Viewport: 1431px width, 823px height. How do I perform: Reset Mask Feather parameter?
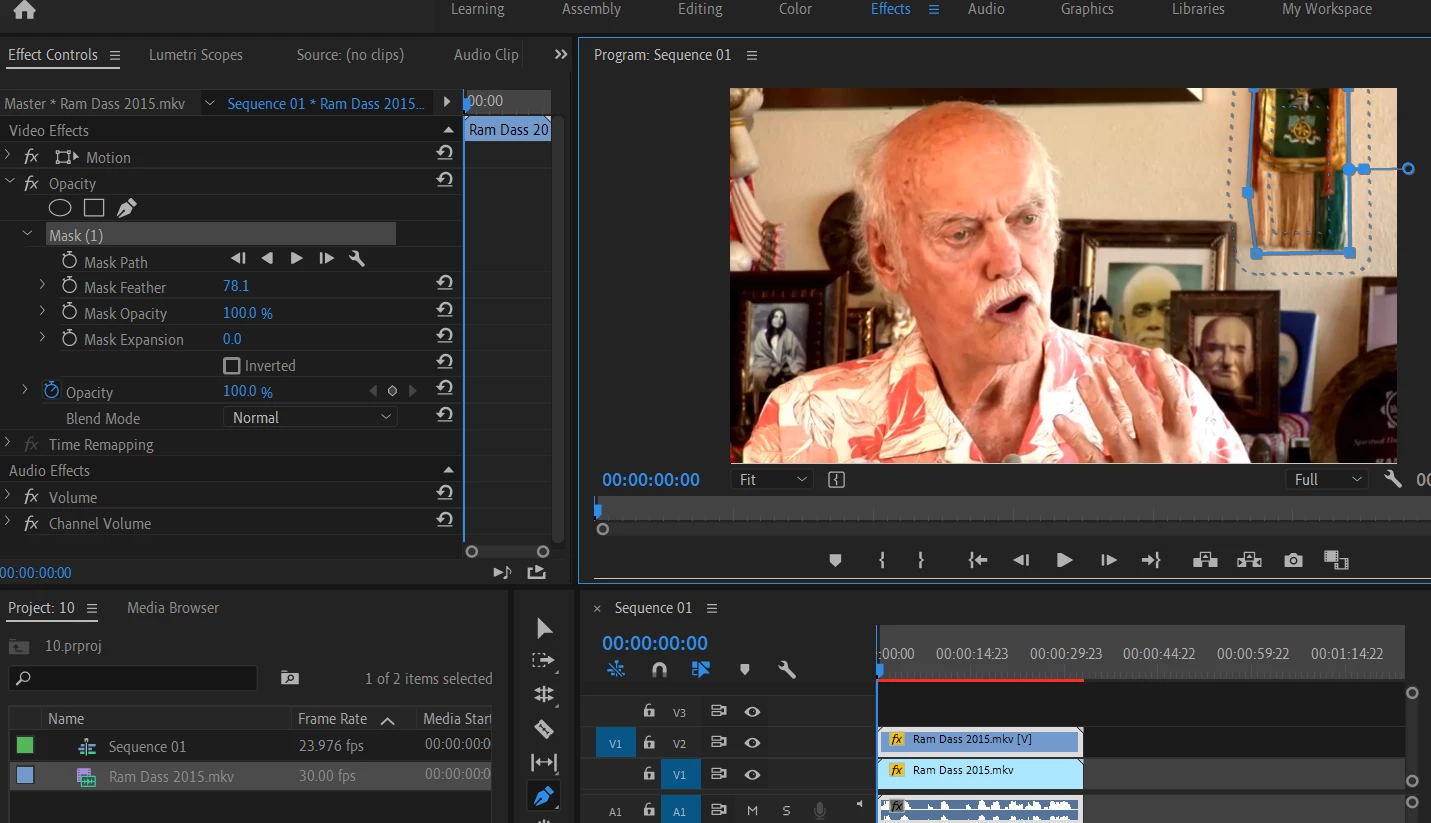point(445,283)
